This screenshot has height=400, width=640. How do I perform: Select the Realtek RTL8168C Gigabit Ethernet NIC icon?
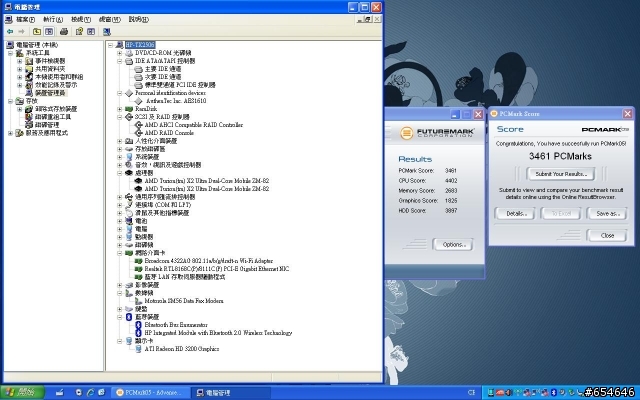(x=138, y=269)
